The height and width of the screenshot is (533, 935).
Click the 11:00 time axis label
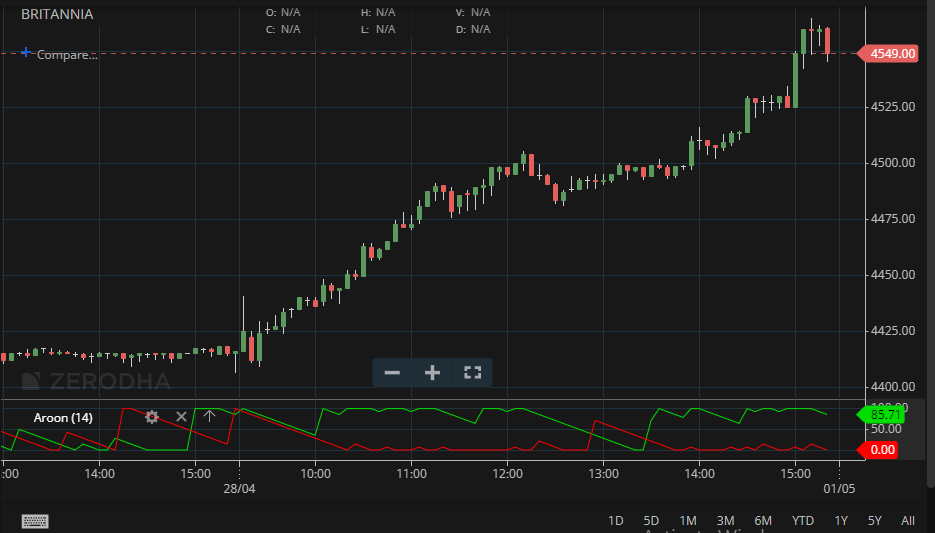click(x=411, y=474)
